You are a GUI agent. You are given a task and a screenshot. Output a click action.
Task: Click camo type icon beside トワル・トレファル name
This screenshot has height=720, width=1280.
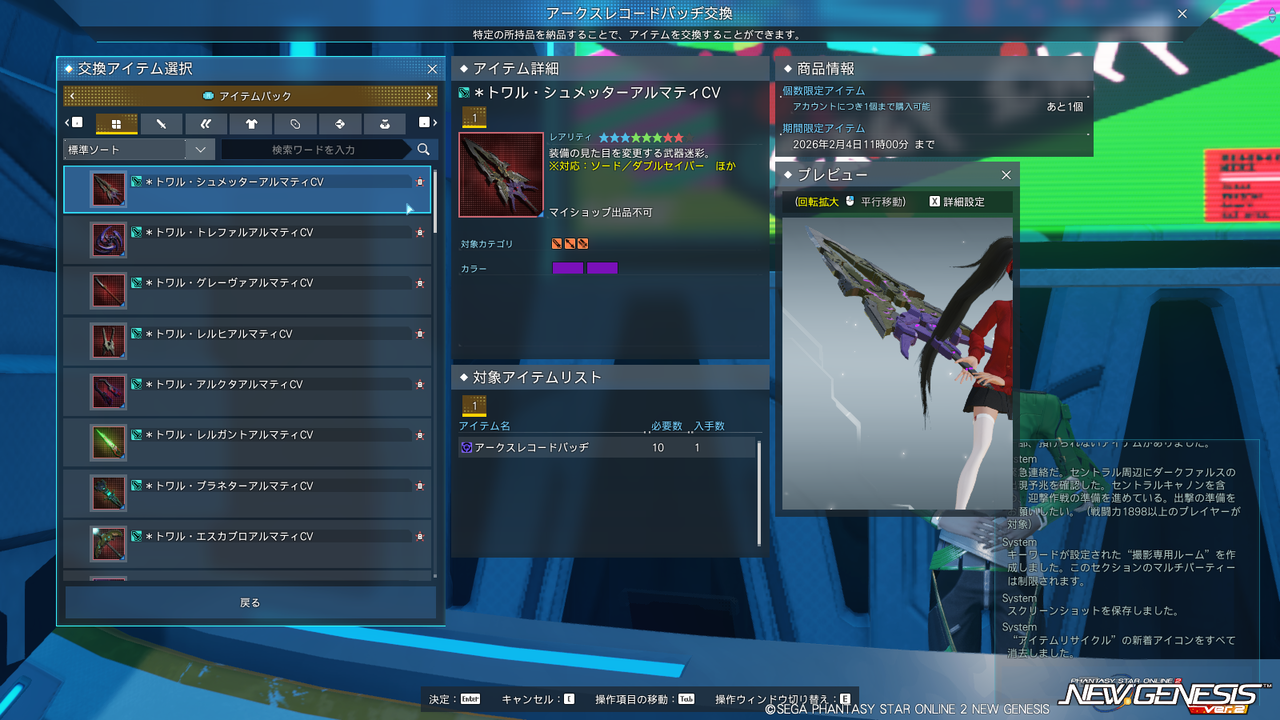click(x=137, y=232)
